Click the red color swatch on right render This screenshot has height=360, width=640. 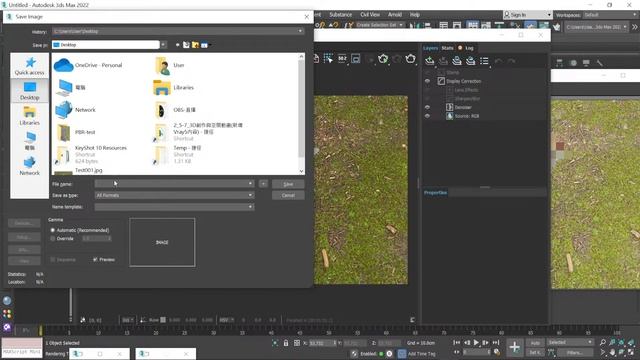pos(560,146)
